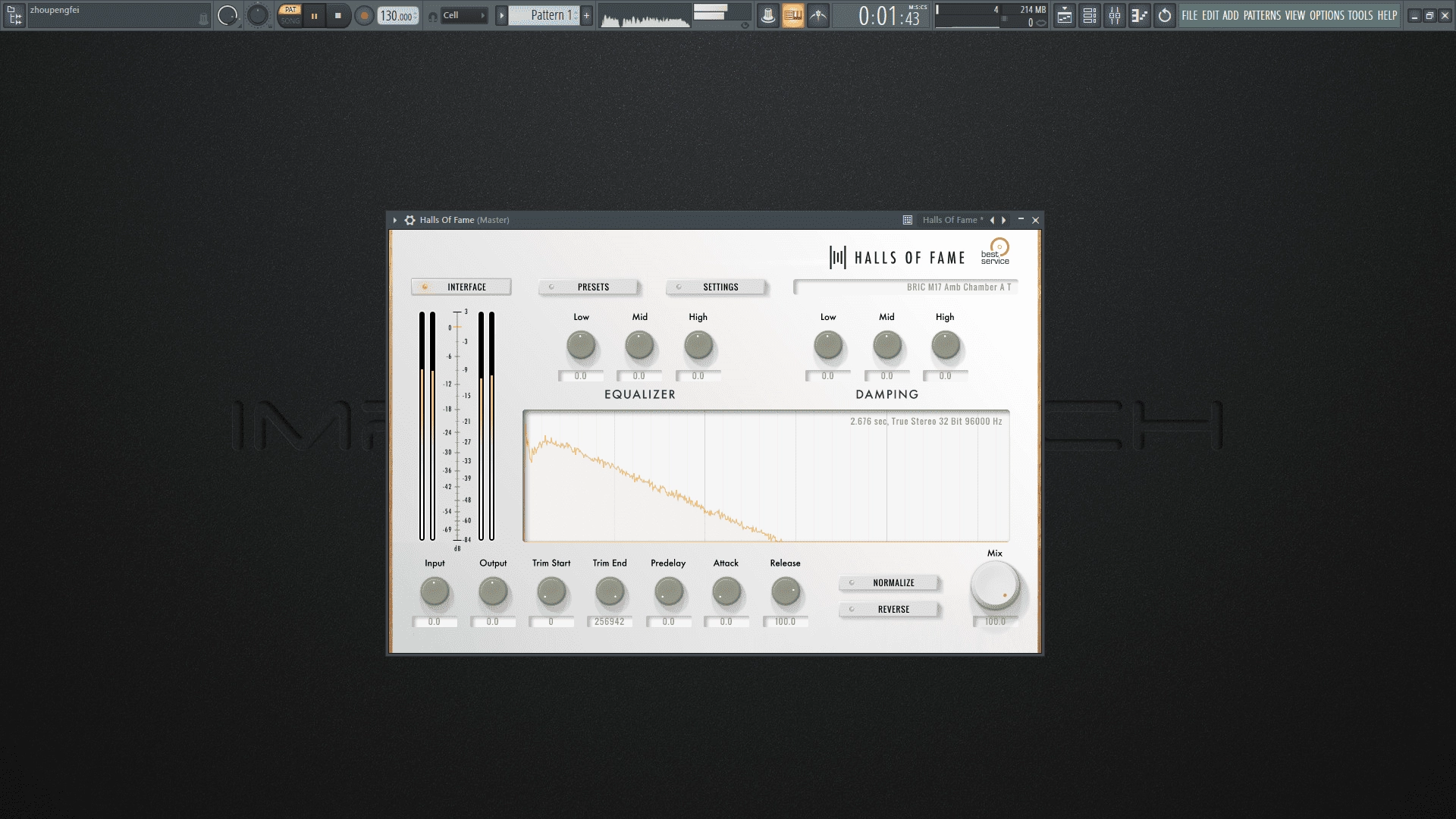Open the HELP menu
Screen dimensions: 1456x819
point(1387,15)
